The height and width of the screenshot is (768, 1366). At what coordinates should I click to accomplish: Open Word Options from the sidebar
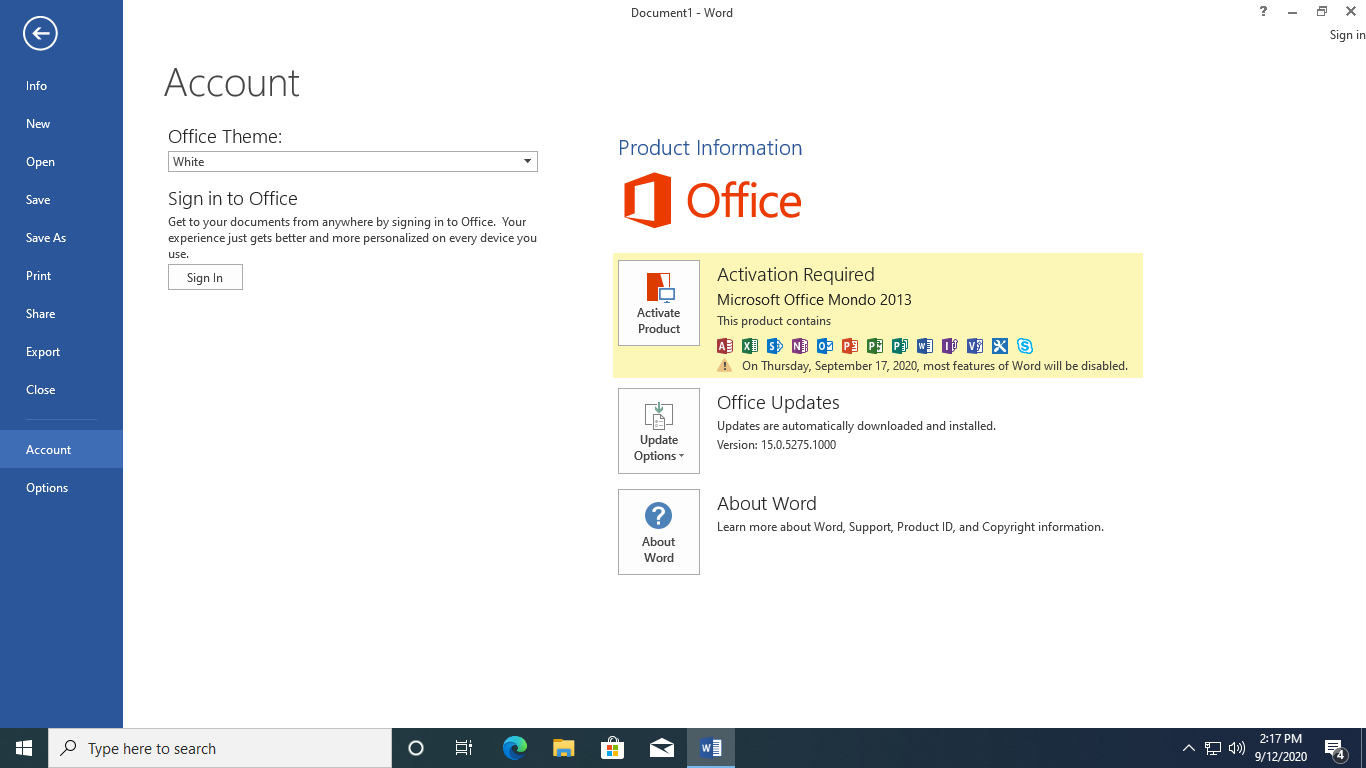pos(61,488)
